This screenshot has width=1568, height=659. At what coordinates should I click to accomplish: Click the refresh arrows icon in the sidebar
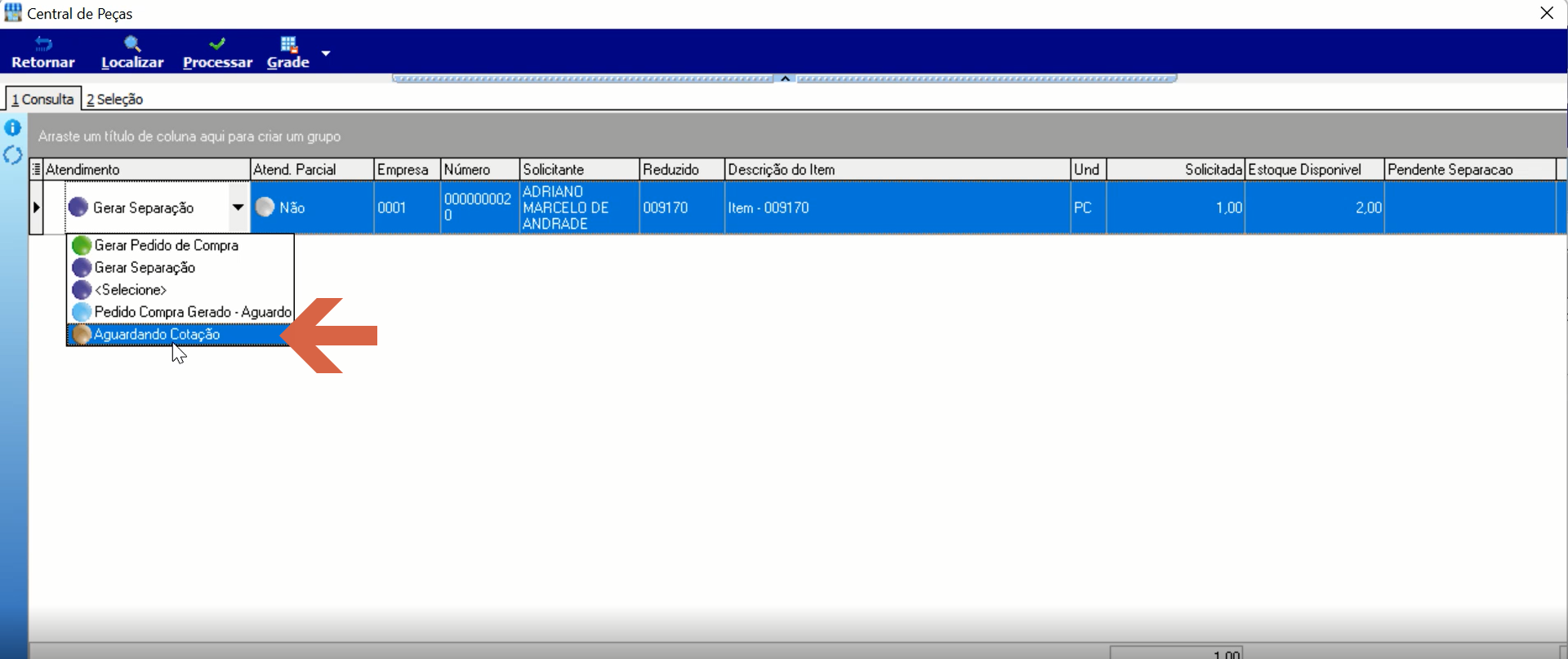click(13, 155)
